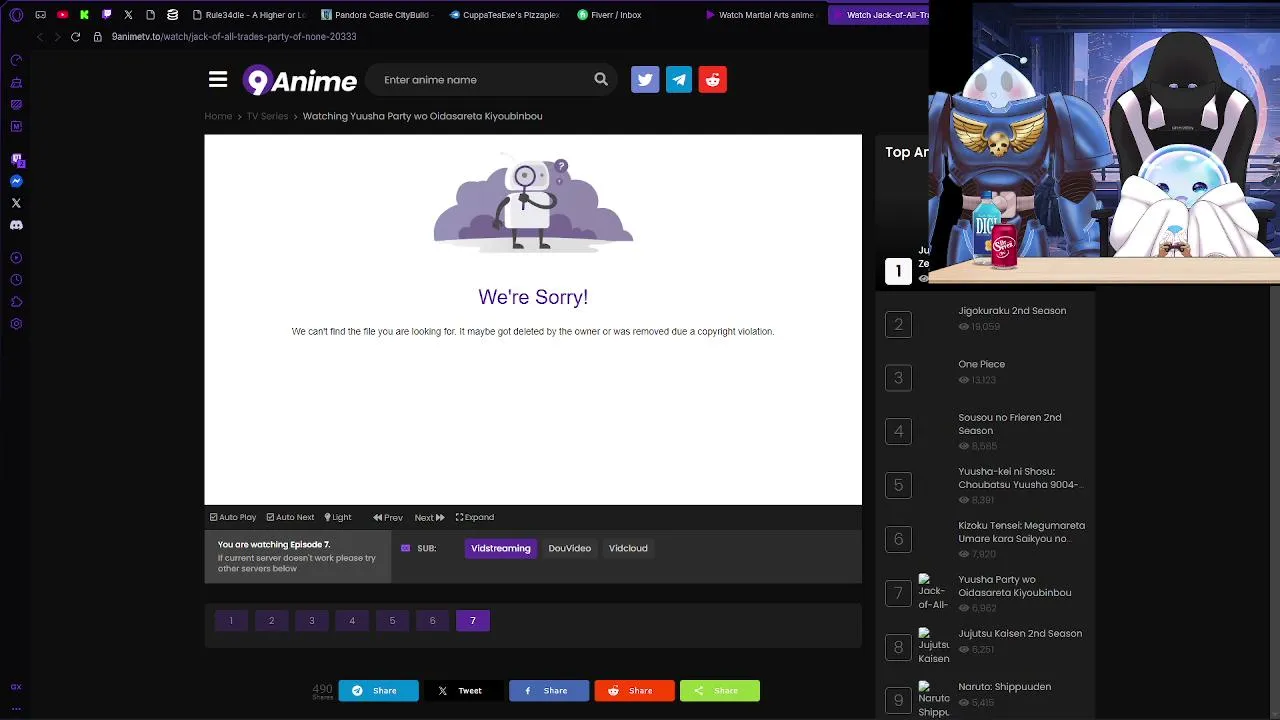Select the DouVideo server

[570, 548]
